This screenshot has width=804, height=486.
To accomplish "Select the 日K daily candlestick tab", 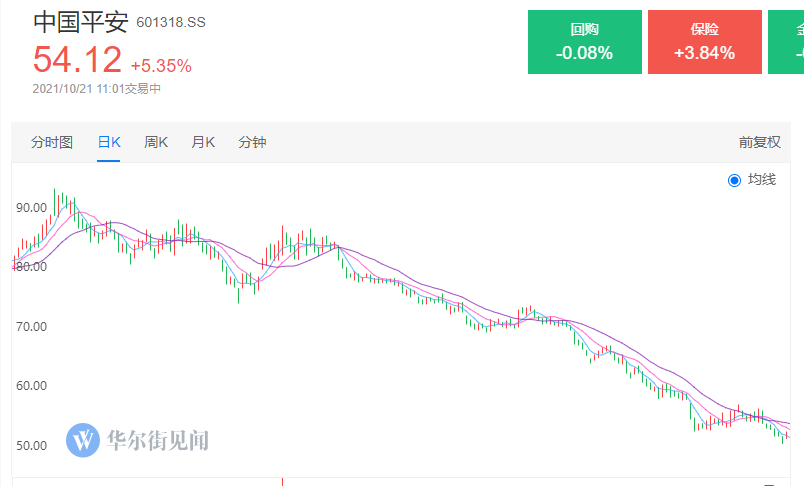I will tap(109, 142).
